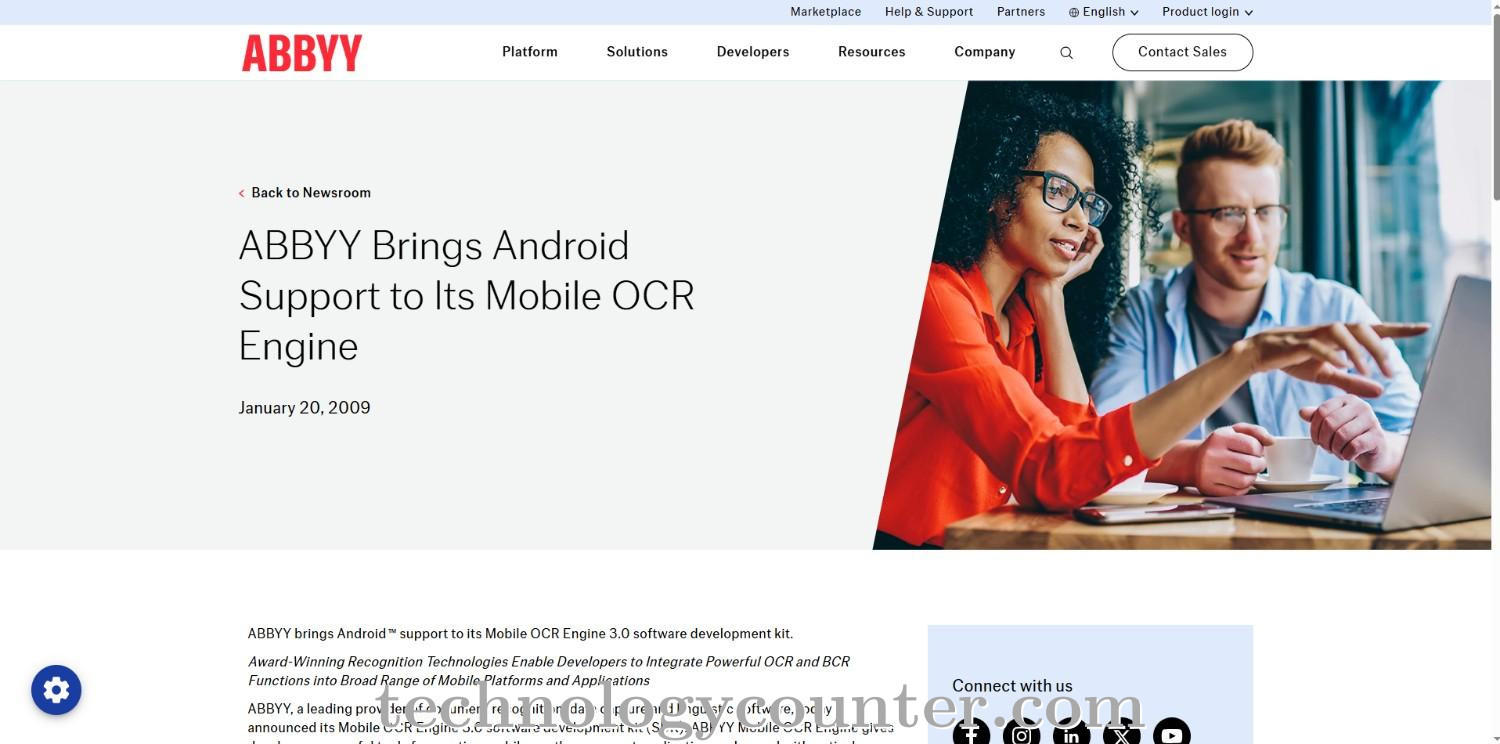Click the Contact Sales button
Viewport: 1500px width, 744px height.
pos(1182,51)
